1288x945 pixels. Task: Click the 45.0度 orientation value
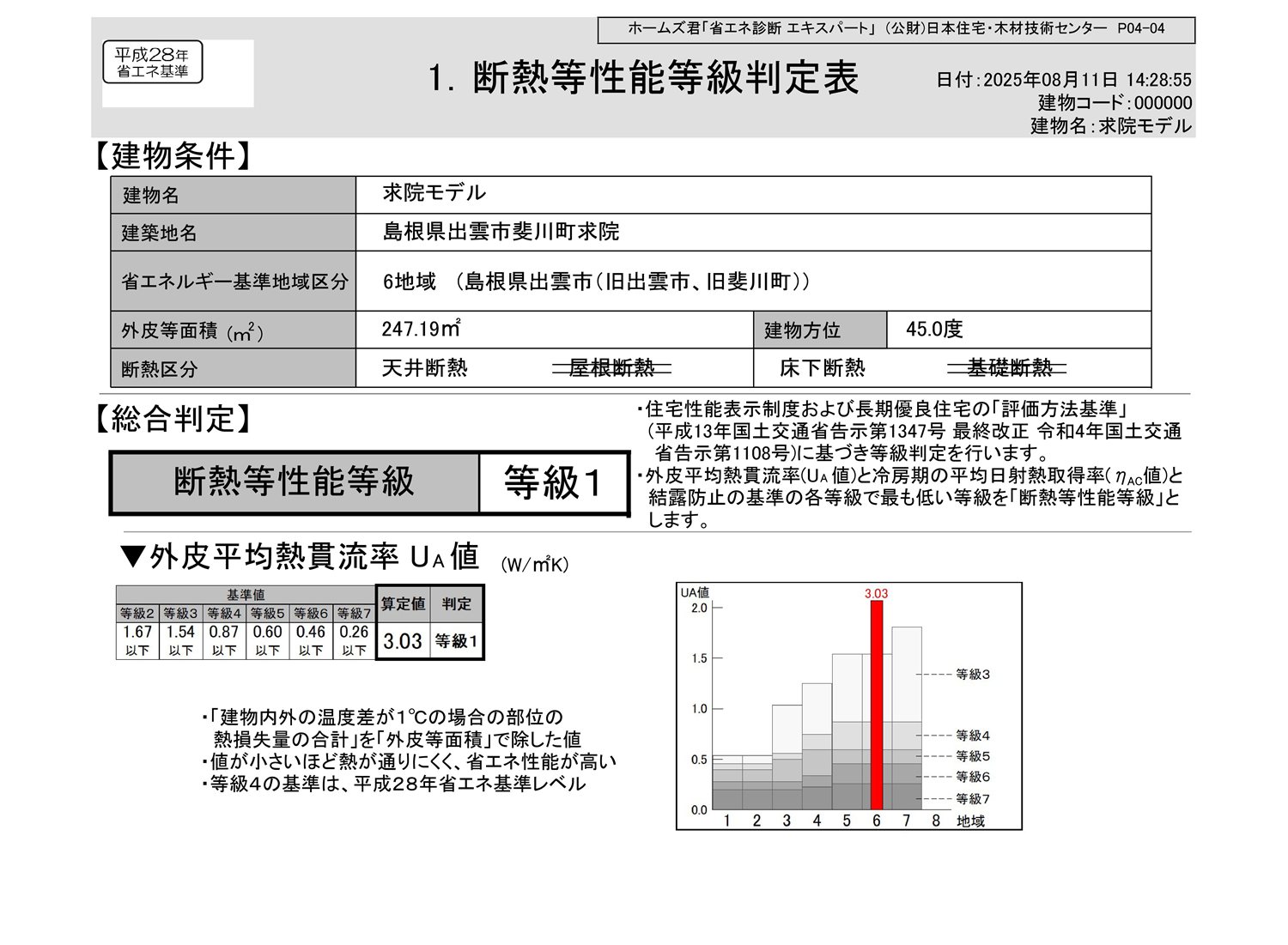click(x=934, y=329)
